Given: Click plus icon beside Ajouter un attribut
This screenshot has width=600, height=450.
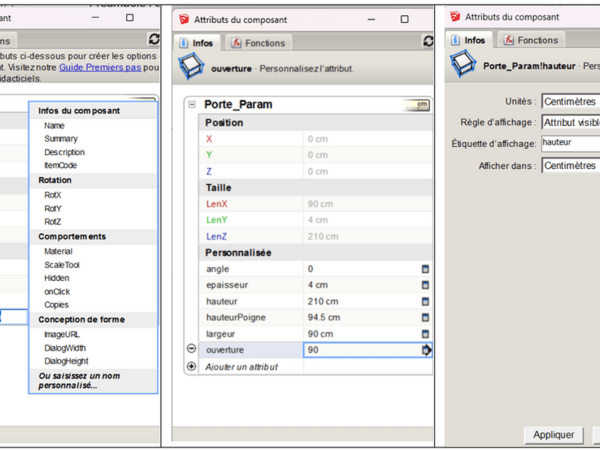Looking at the screenshot, I should click(192, 367).
